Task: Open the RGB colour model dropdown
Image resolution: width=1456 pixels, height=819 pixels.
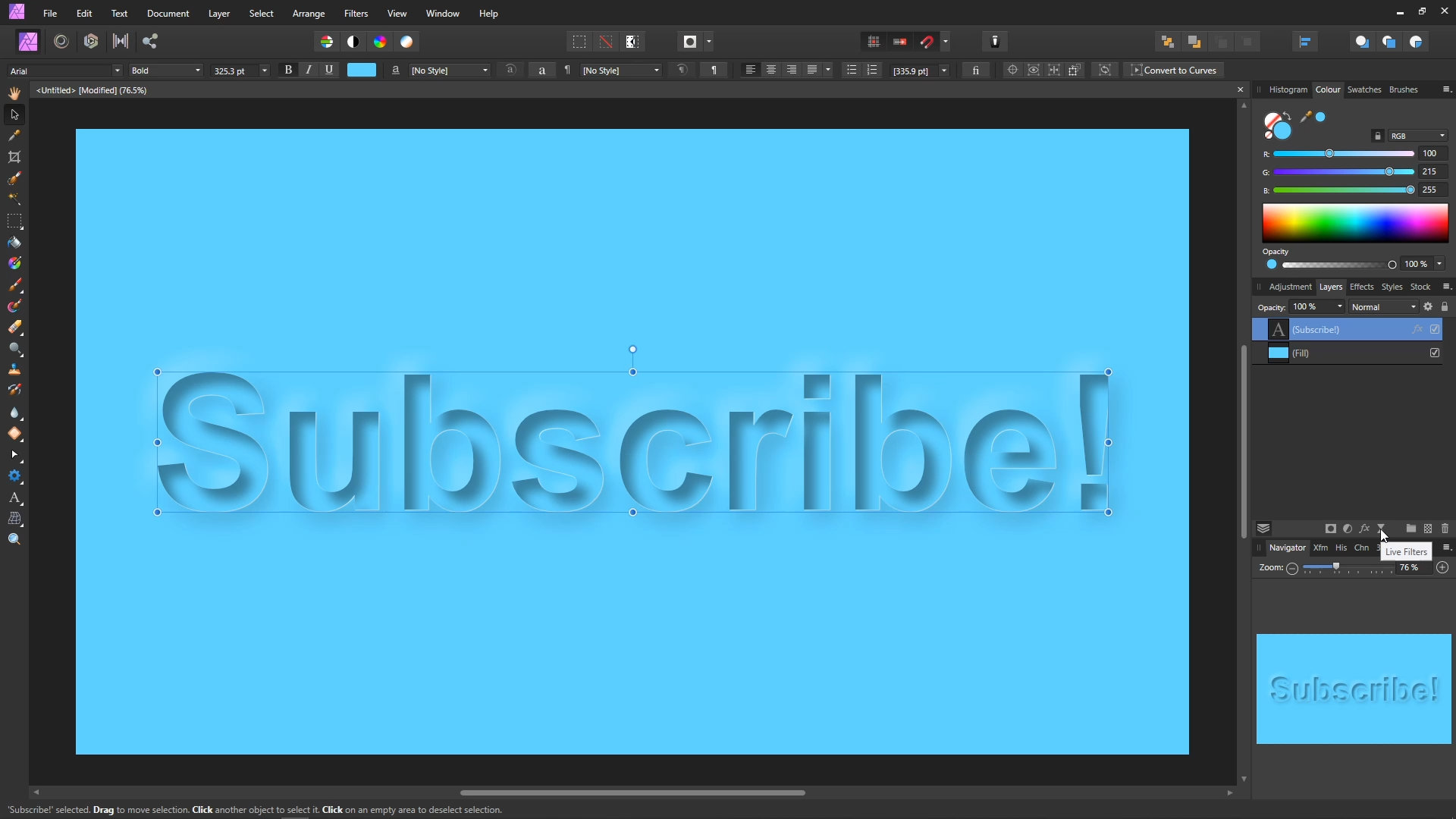Action: pos(1441,136)
